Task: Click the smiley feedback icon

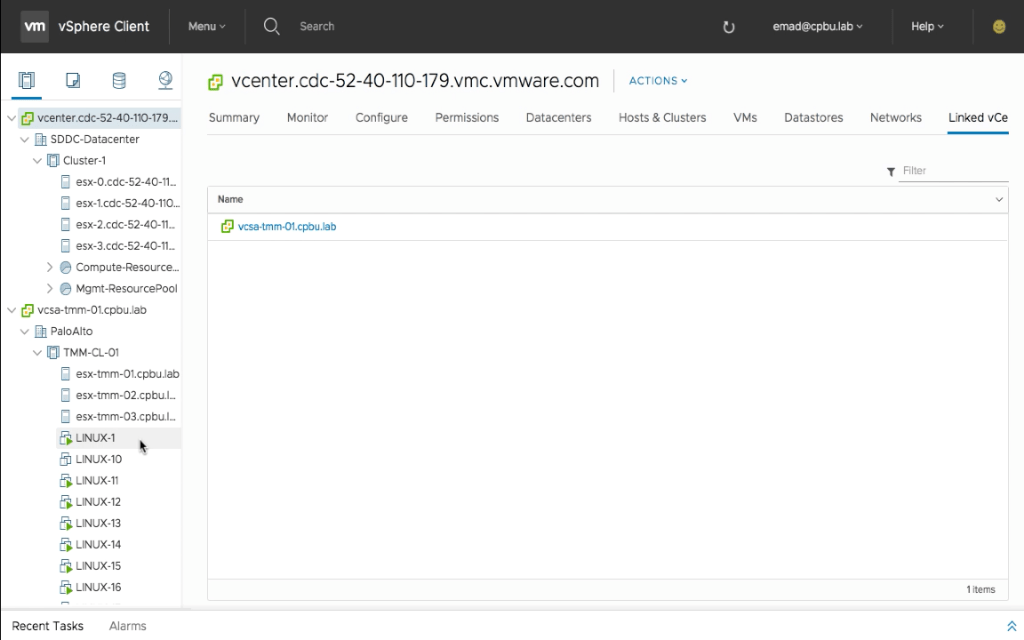Action: pos(998,27)
